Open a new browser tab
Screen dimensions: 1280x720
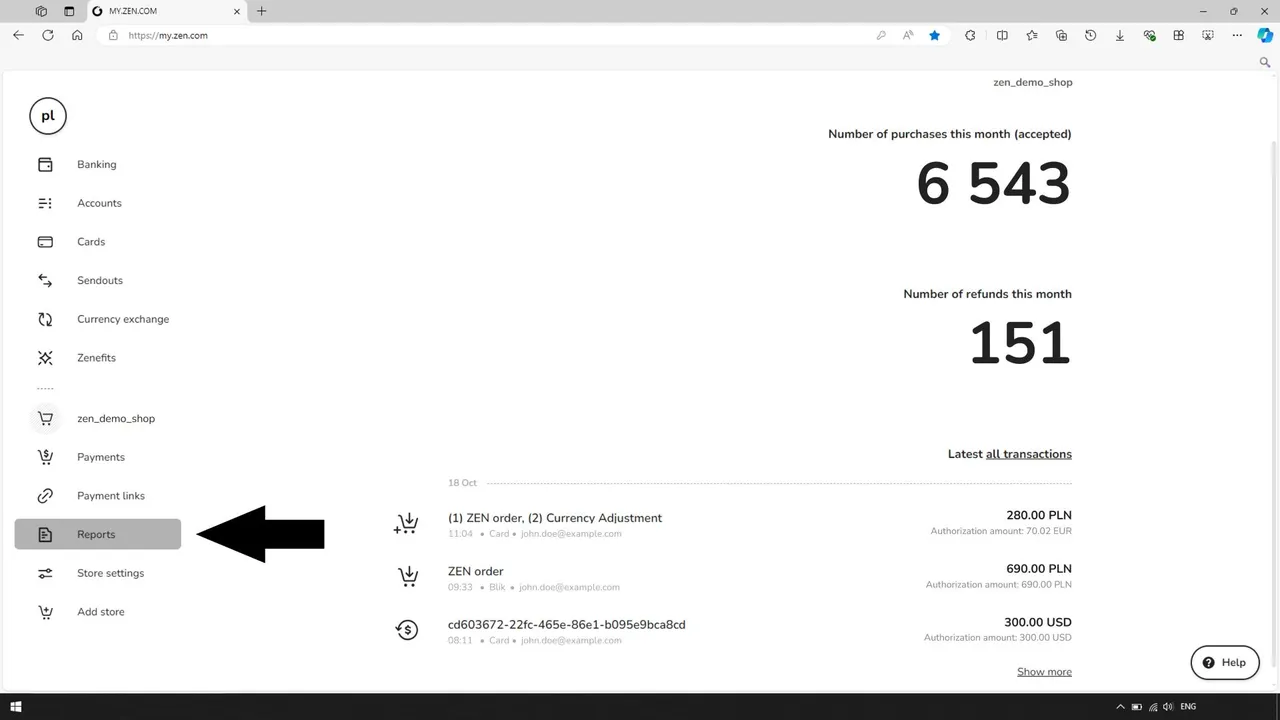262,11
